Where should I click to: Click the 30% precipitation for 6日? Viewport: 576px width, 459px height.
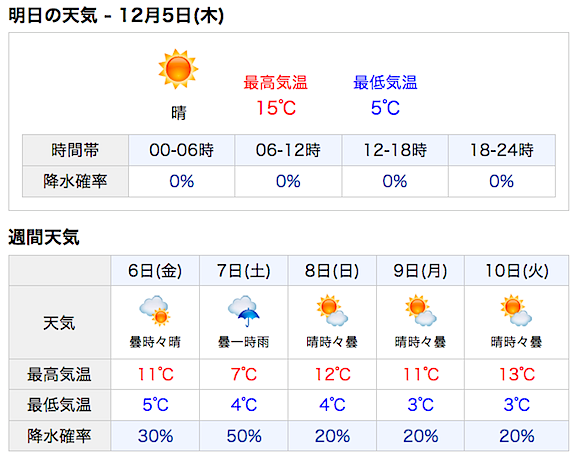155,436
